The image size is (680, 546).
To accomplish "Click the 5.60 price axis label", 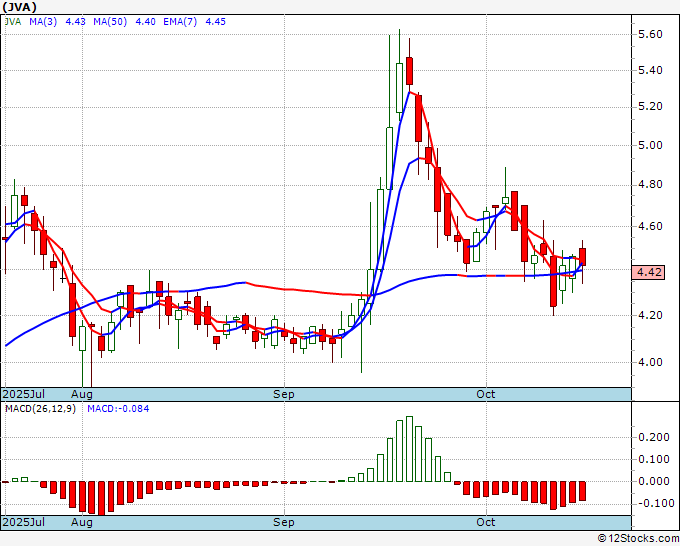I will point(650,34).
